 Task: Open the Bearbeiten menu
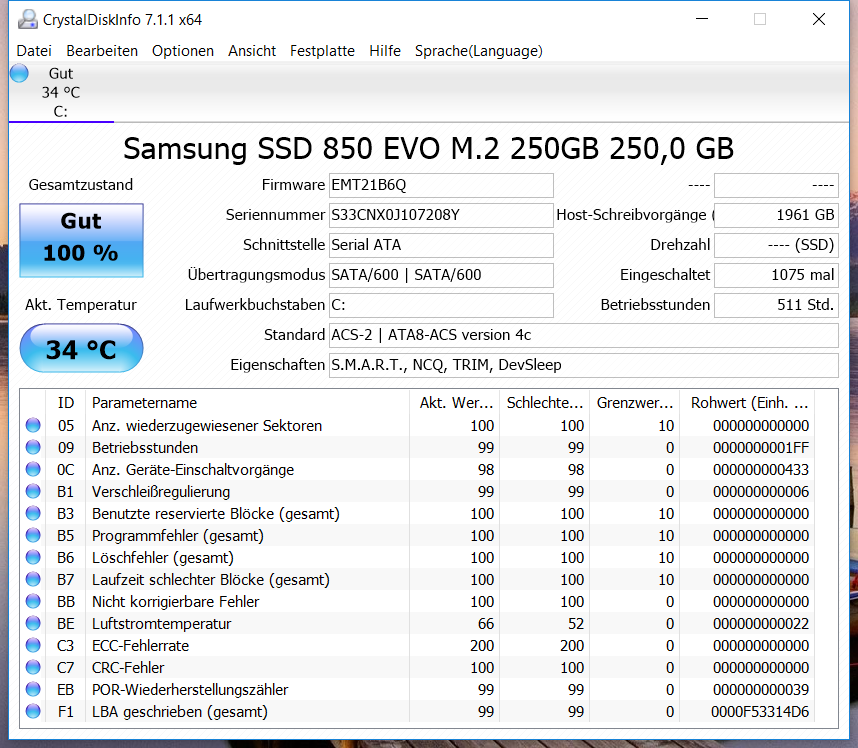pos(102,51)
